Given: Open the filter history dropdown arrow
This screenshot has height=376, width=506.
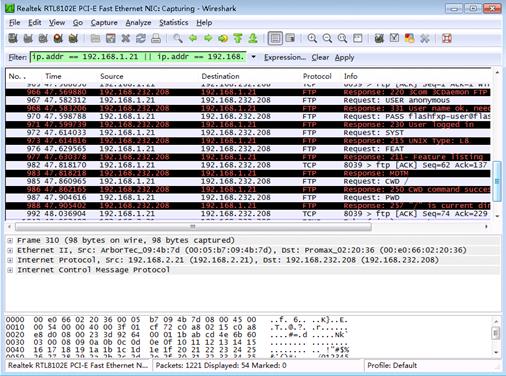Looking at the screenshot, I should click(253, 57).
